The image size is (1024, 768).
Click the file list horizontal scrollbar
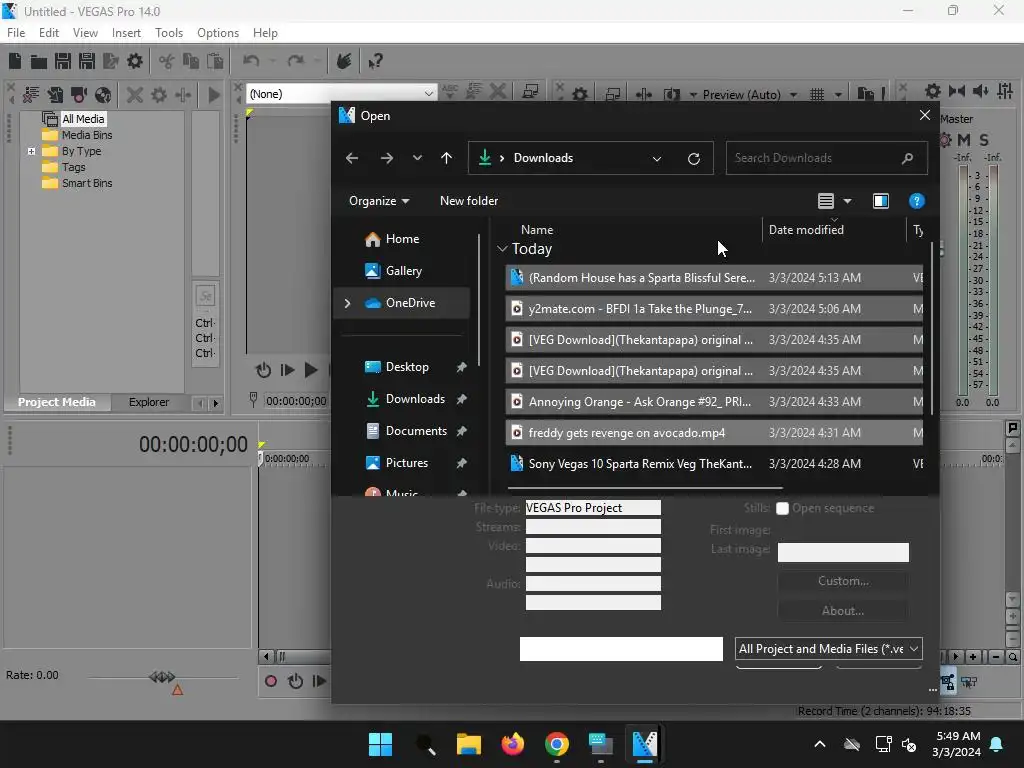[645, 488]
